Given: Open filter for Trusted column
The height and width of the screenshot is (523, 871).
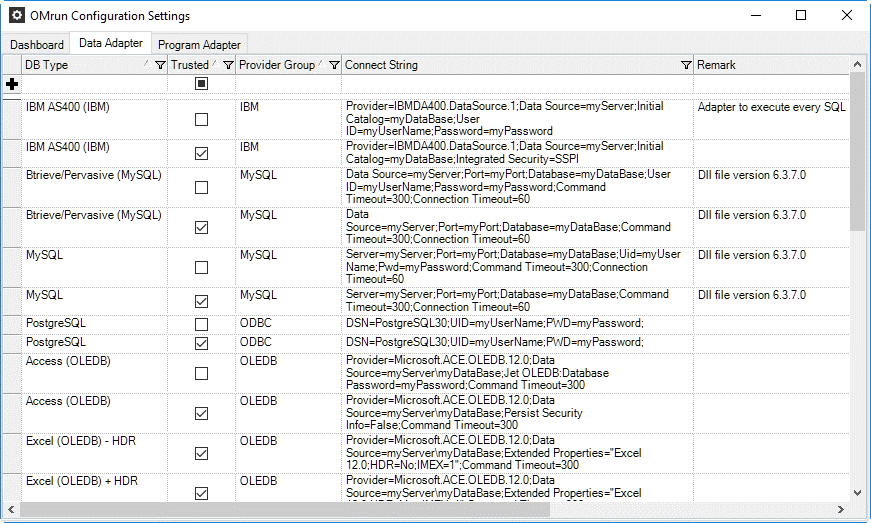Looking at the screenshot, I should click(x=228, y=65).
